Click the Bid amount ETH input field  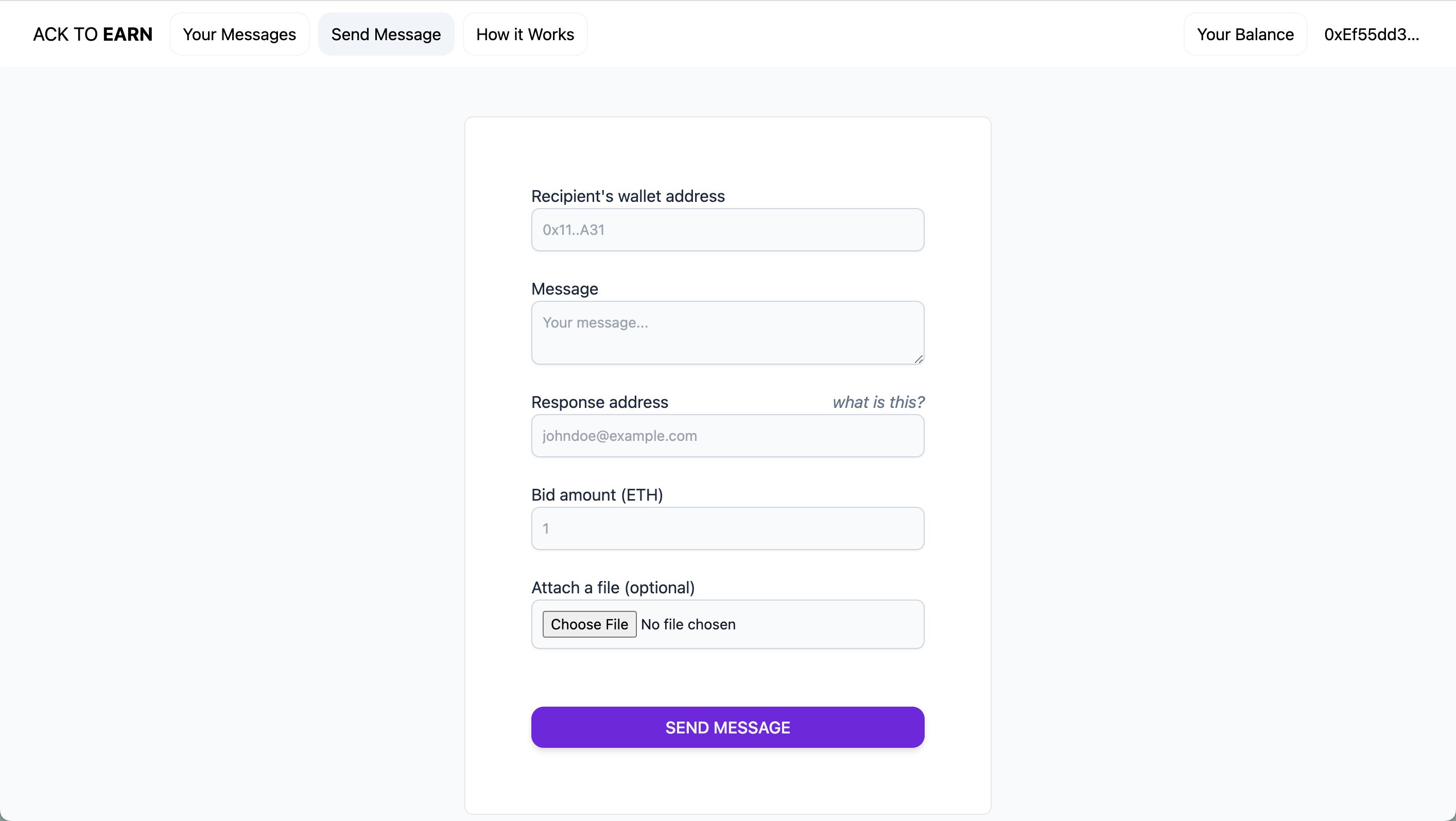pyautogui.click(x=727, y=528)
